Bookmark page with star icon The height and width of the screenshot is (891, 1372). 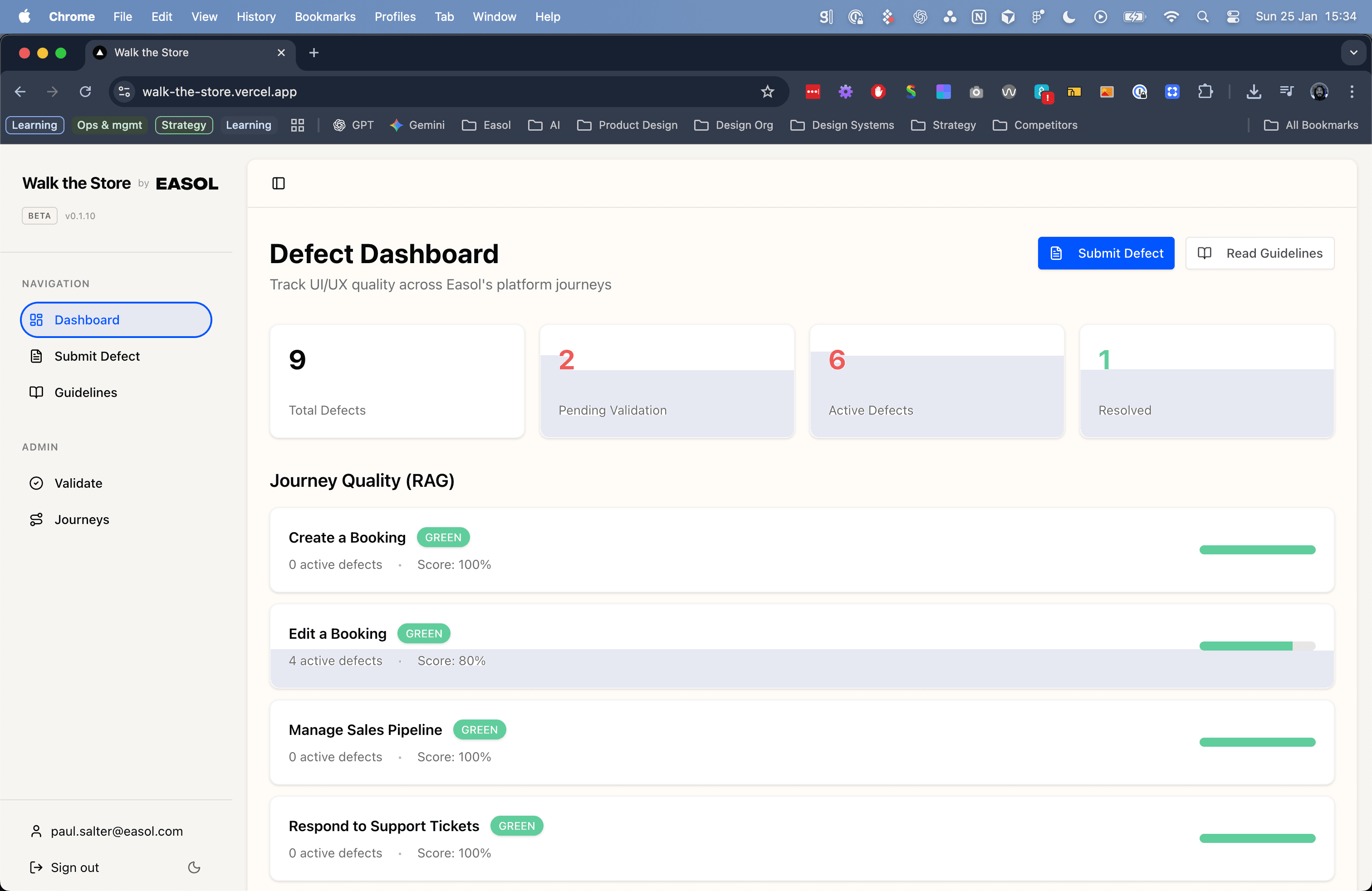tap(767, 92)
